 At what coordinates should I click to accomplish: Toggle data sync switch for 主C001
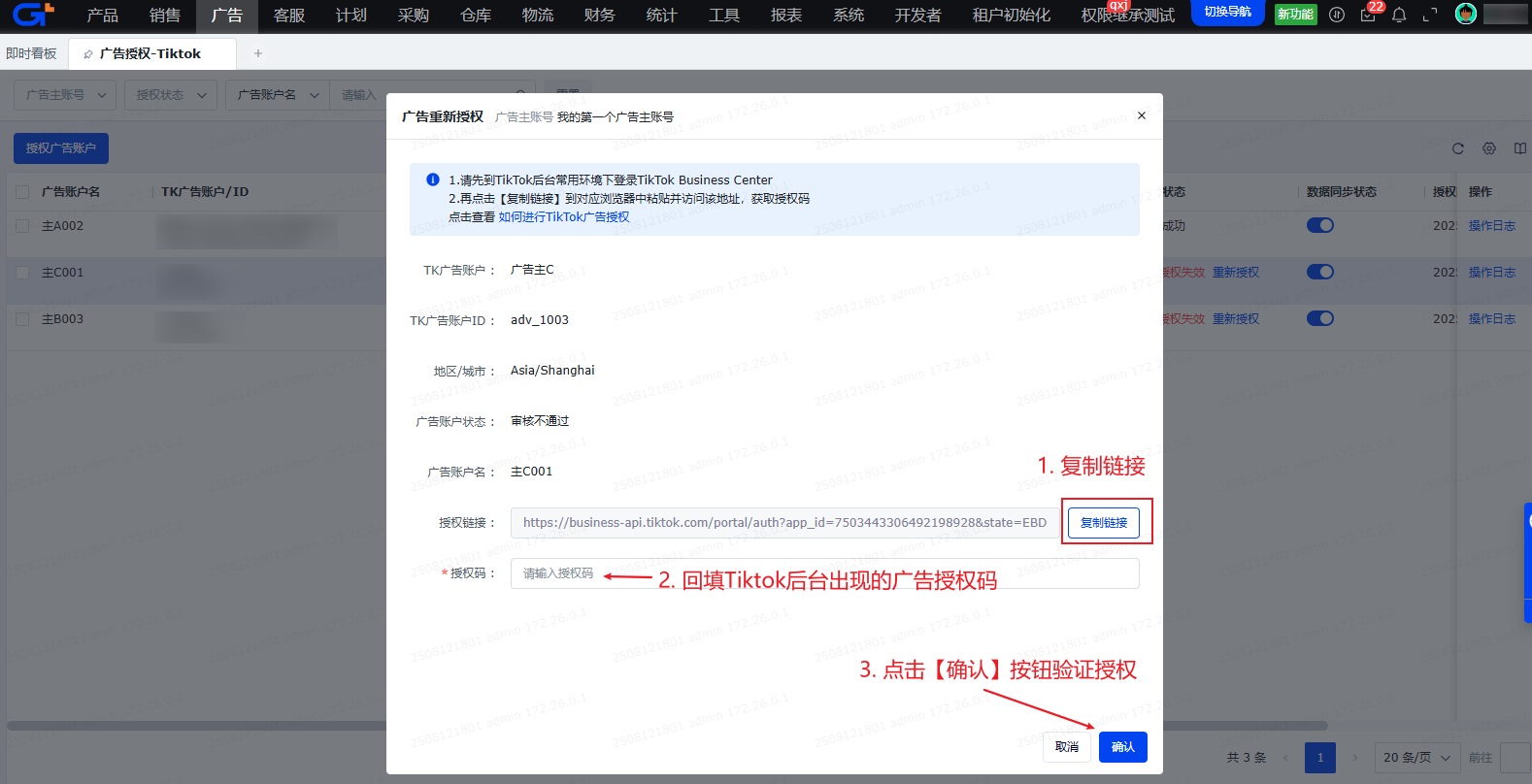coord(1320,272)
